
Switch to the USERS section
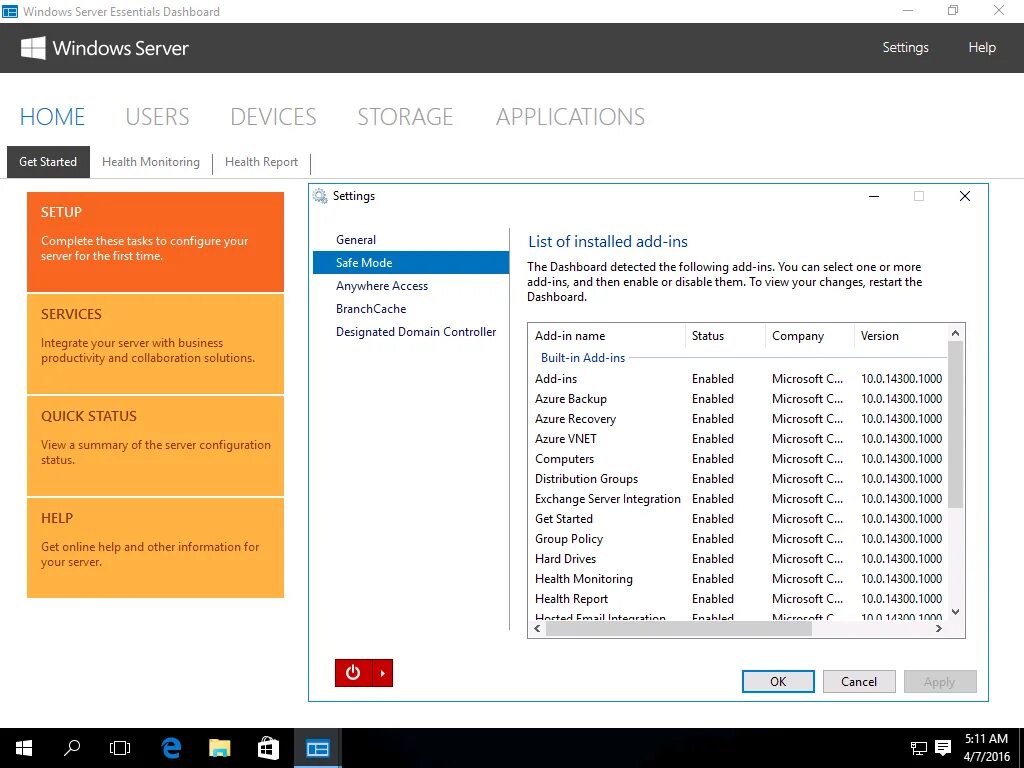[157, 117]
